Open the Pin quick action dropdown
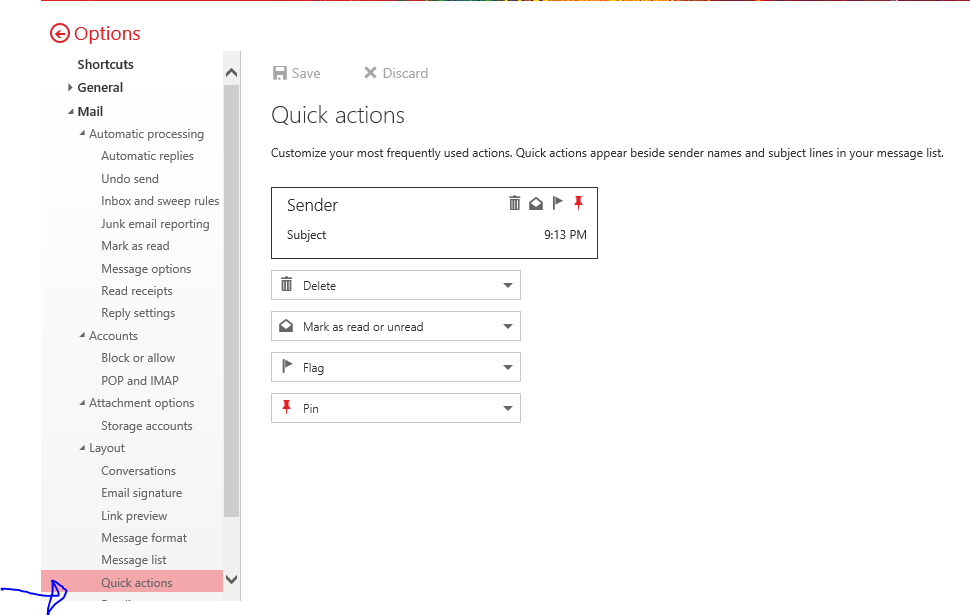 pyautogui.click(x=508, y=409)
